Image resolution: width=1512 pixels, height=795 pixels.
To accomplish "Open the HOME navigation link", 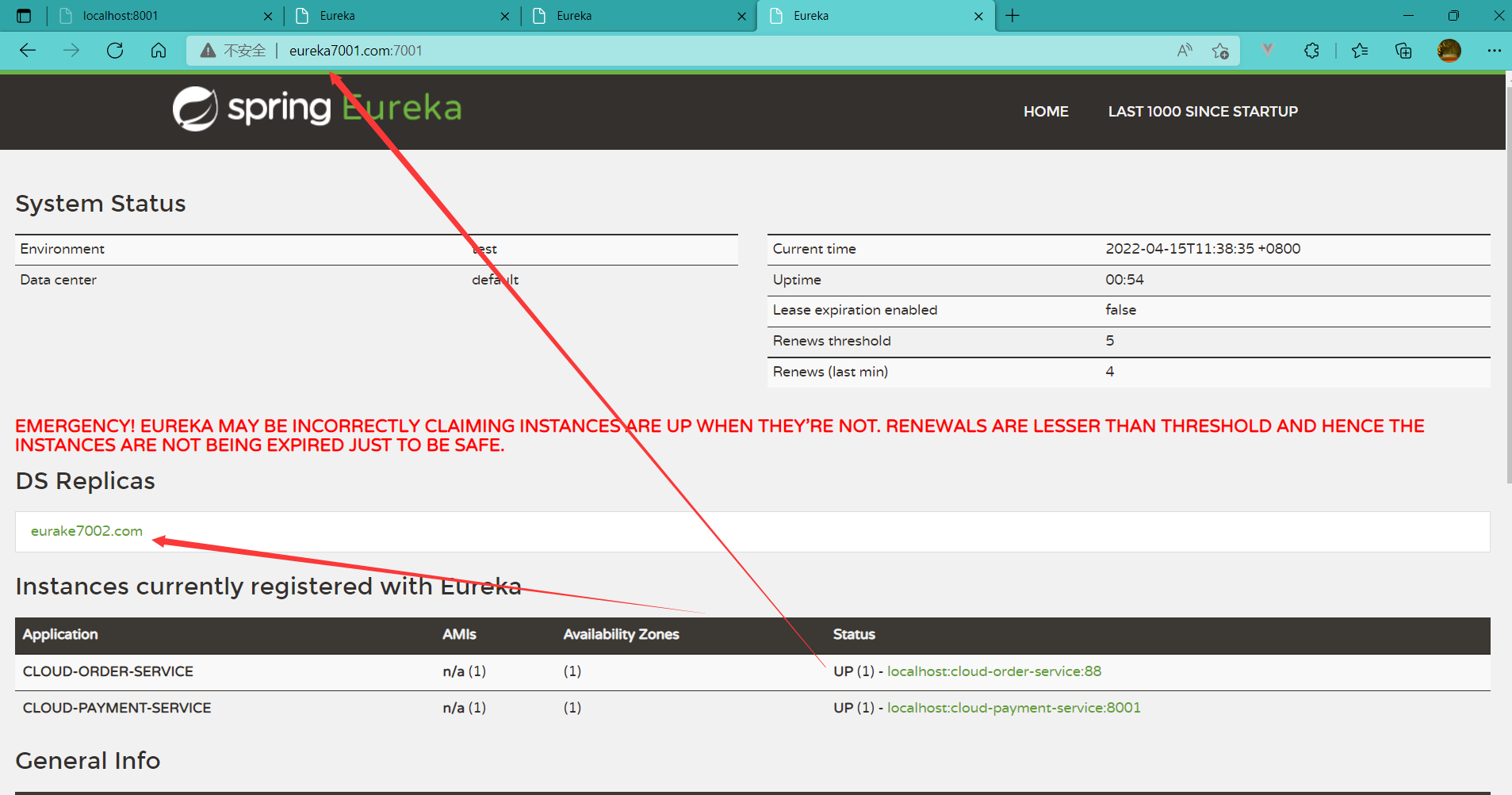I will (1046, 112).
